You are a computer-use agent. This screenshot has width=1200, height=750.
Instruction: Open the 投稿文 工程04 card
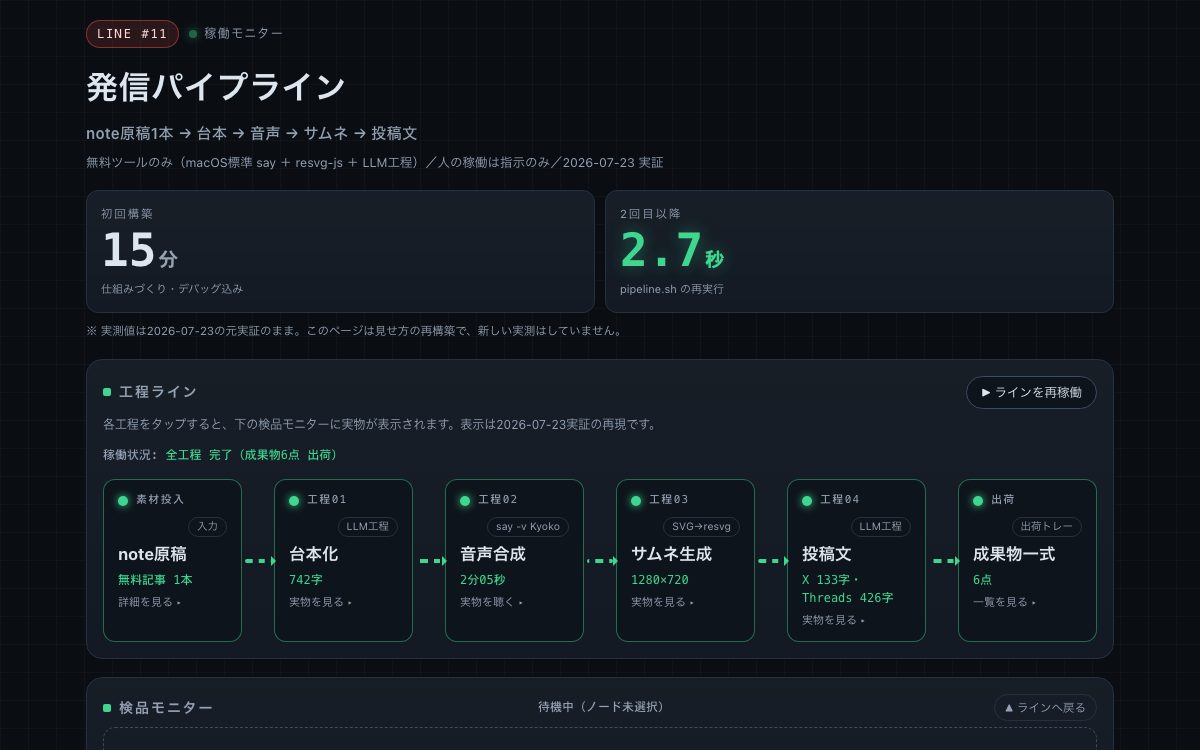[856, 560]
